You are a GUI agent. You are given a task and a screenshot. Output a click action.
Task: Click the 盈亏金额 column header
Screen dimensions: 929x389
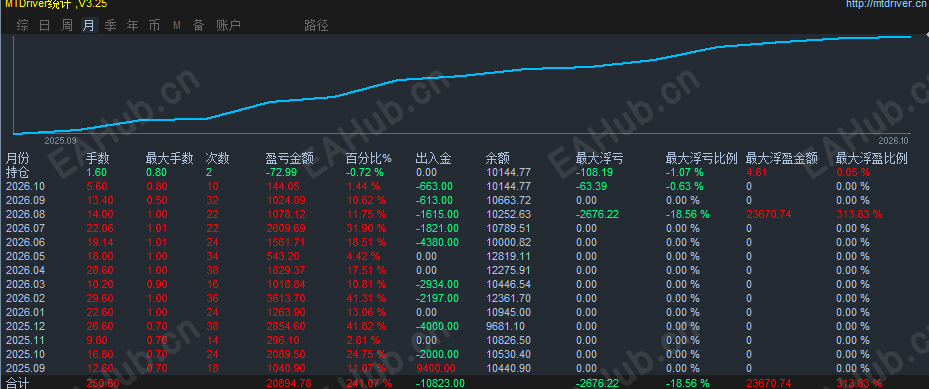click(289, 159)
